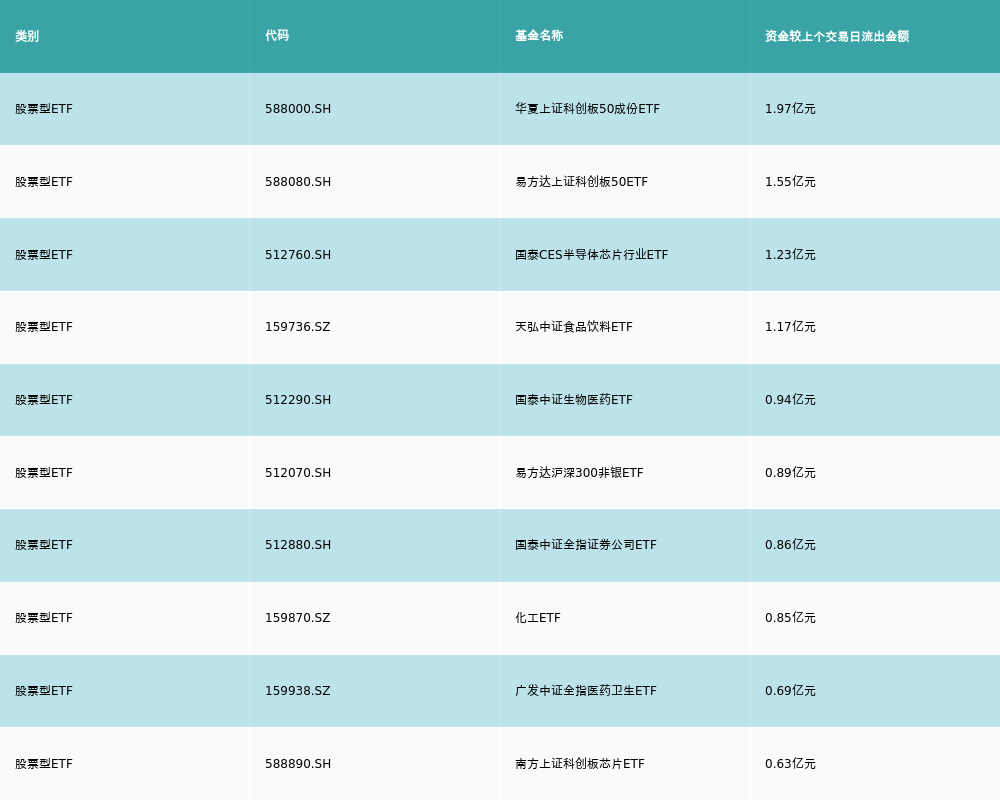Click the 基金名称 column header

coord(539,36)
